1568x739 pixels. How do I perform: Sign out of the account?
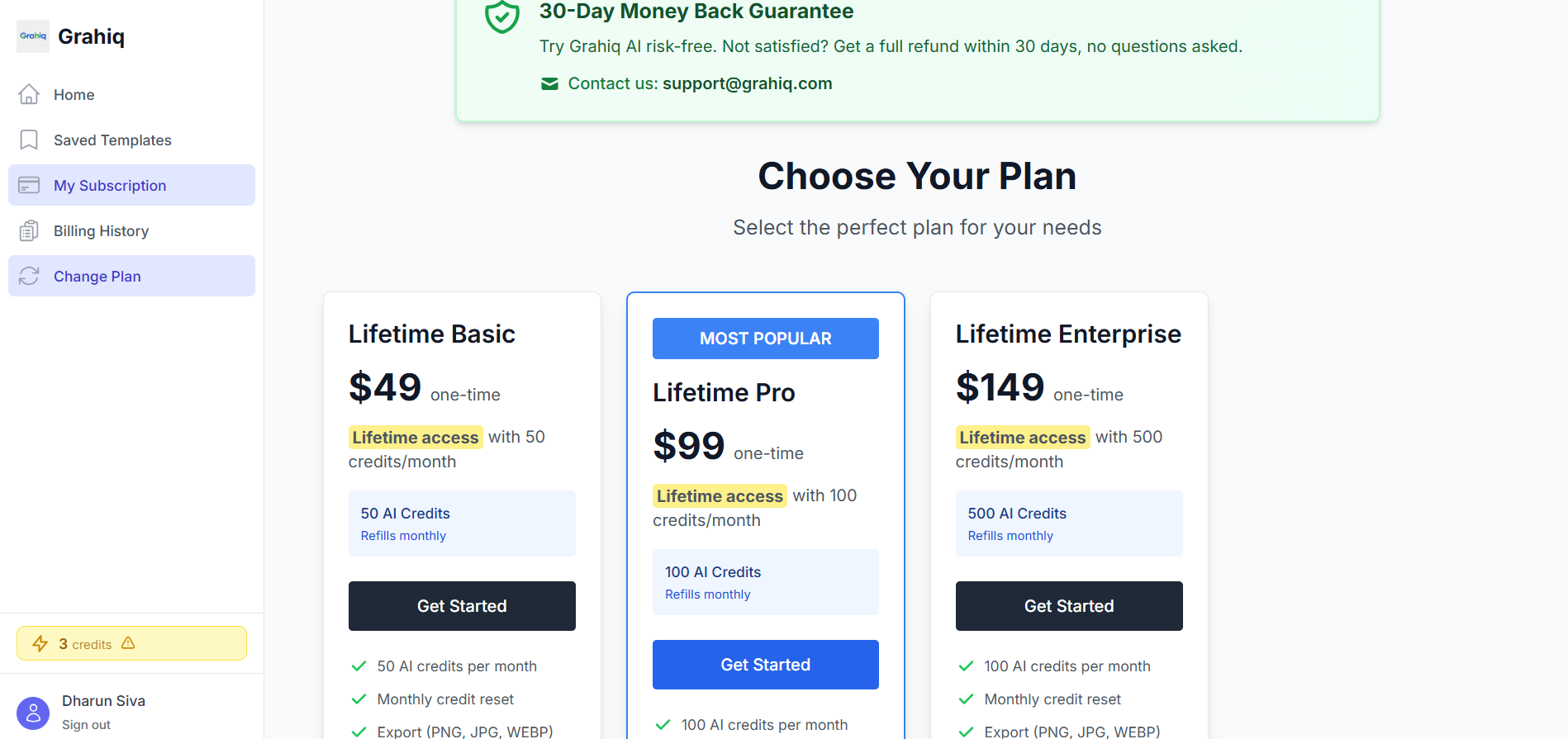[86, 725]
